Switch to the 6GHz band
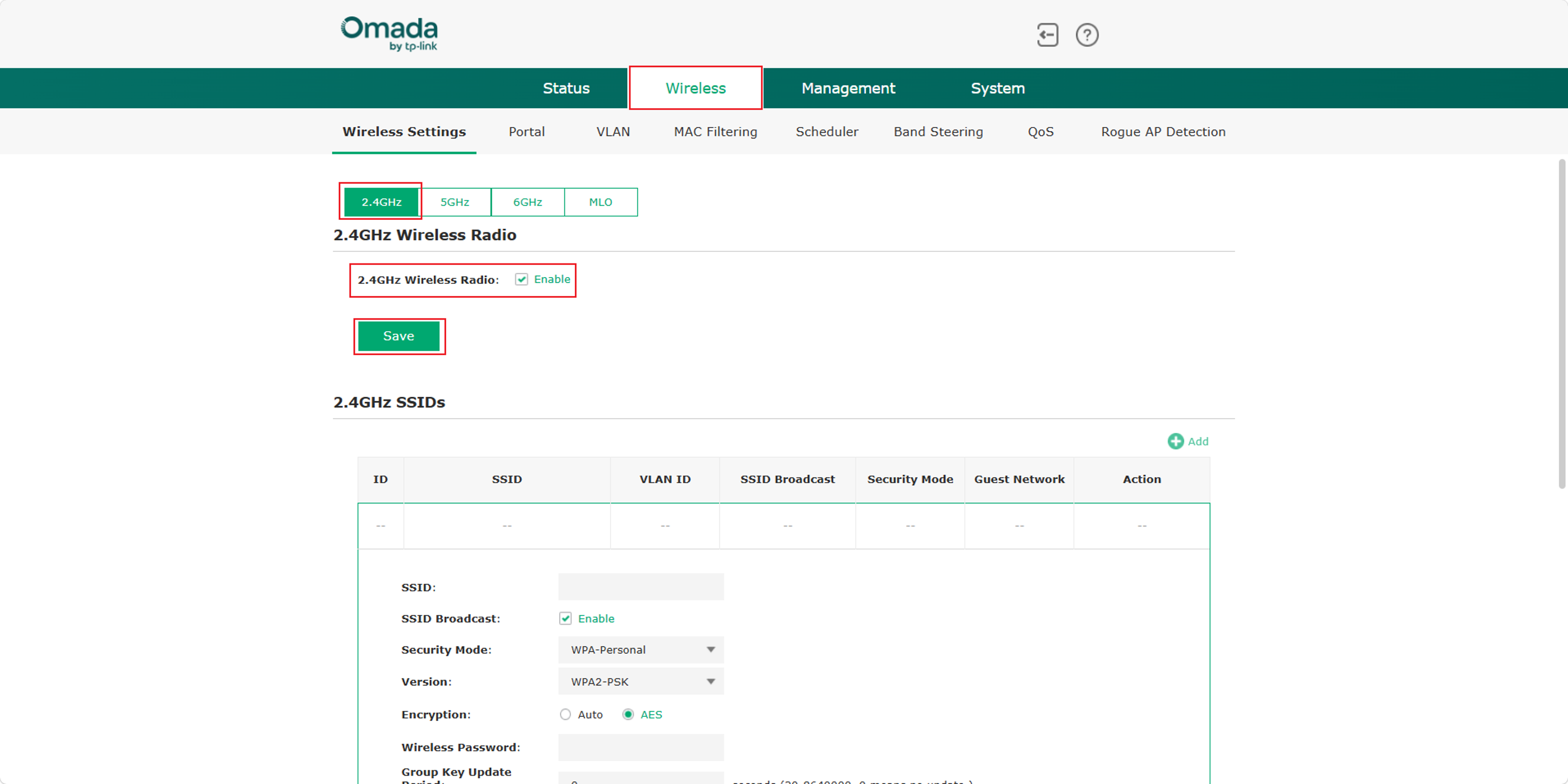1568x784 pixels. pos(527,202)
